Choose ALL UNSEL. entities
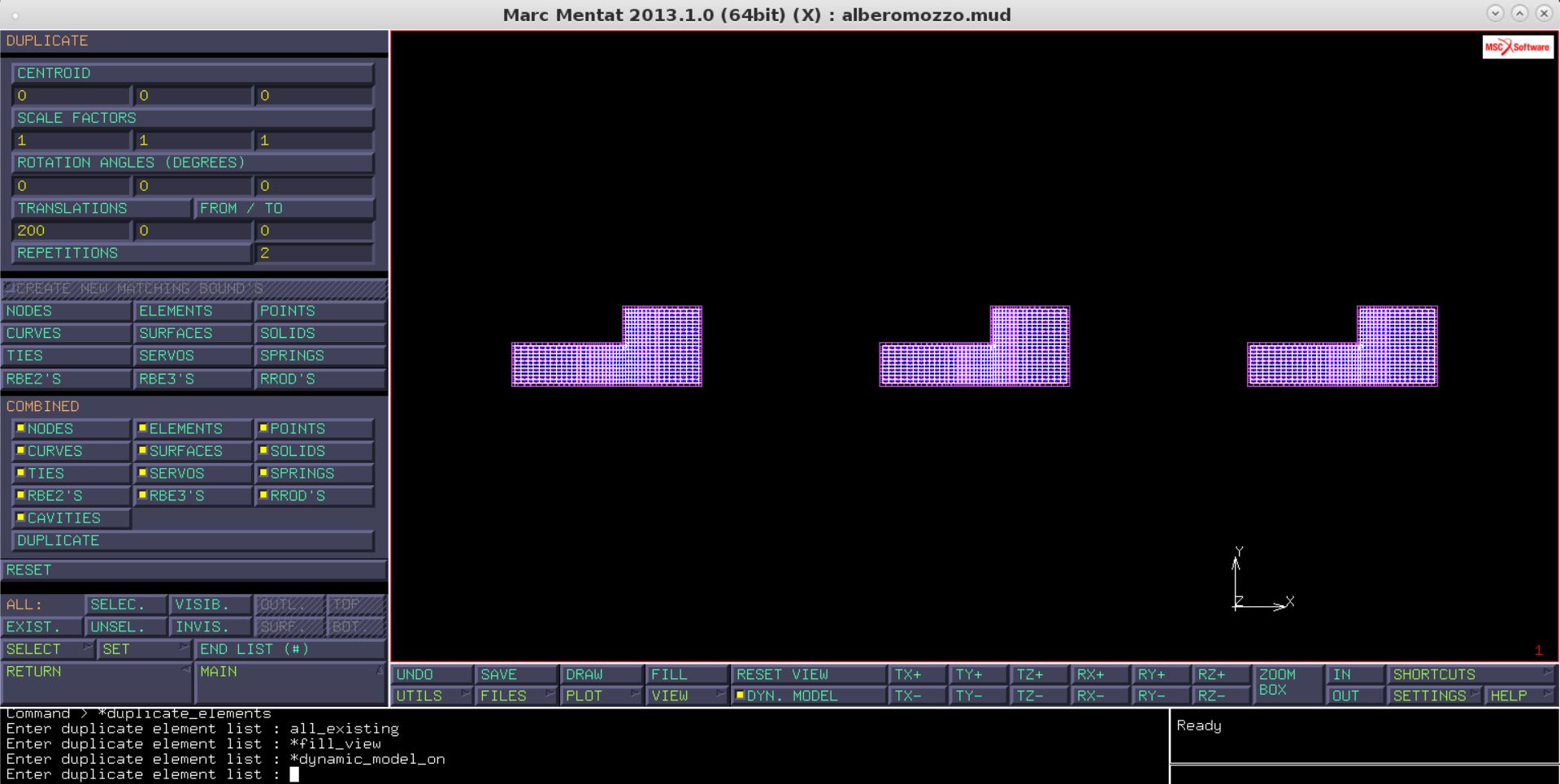The height and width of the screenshot is (784, 1560). click(x=126, y=627)
